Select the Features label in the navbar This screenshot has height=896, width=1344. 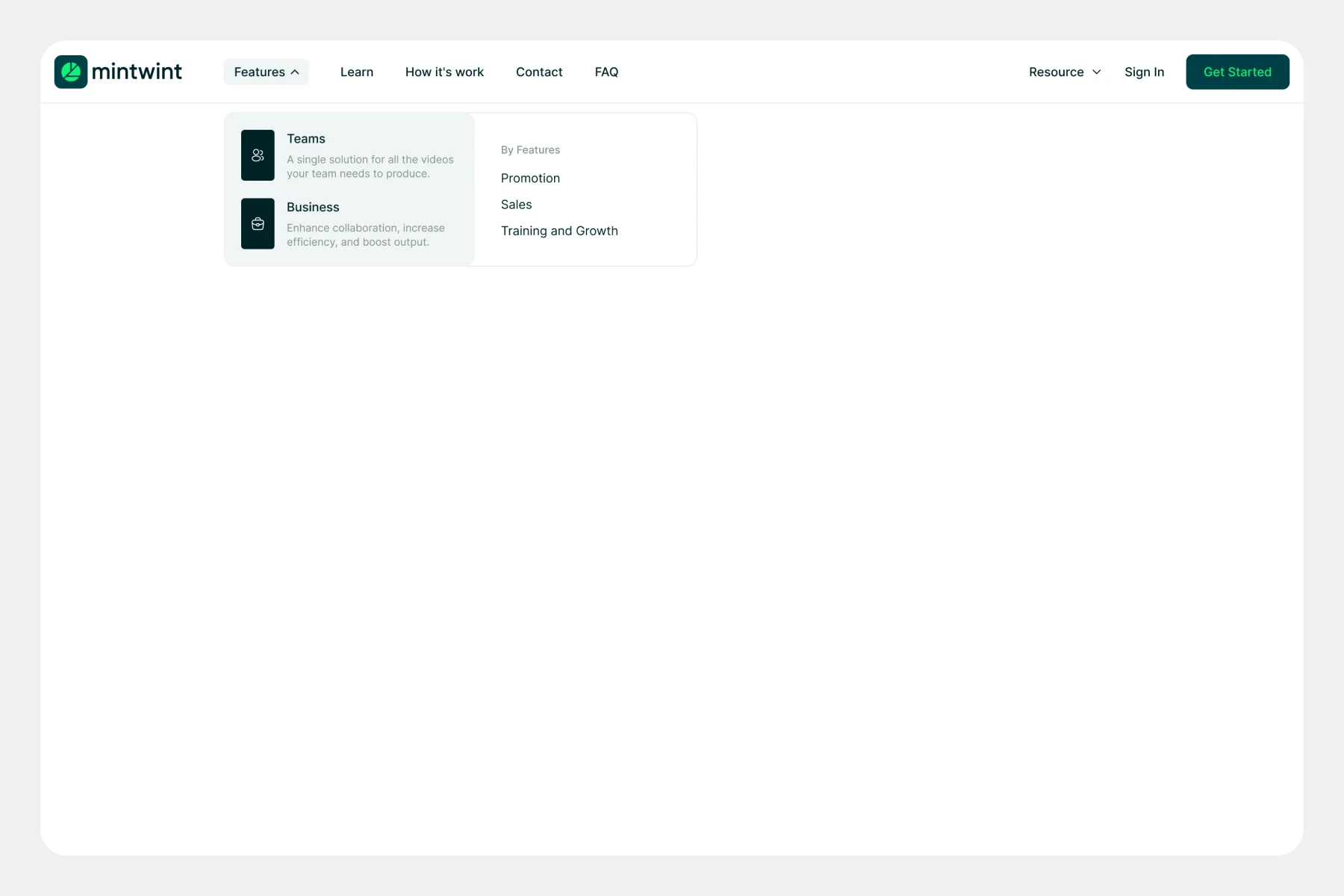click(x=259, y=72)
